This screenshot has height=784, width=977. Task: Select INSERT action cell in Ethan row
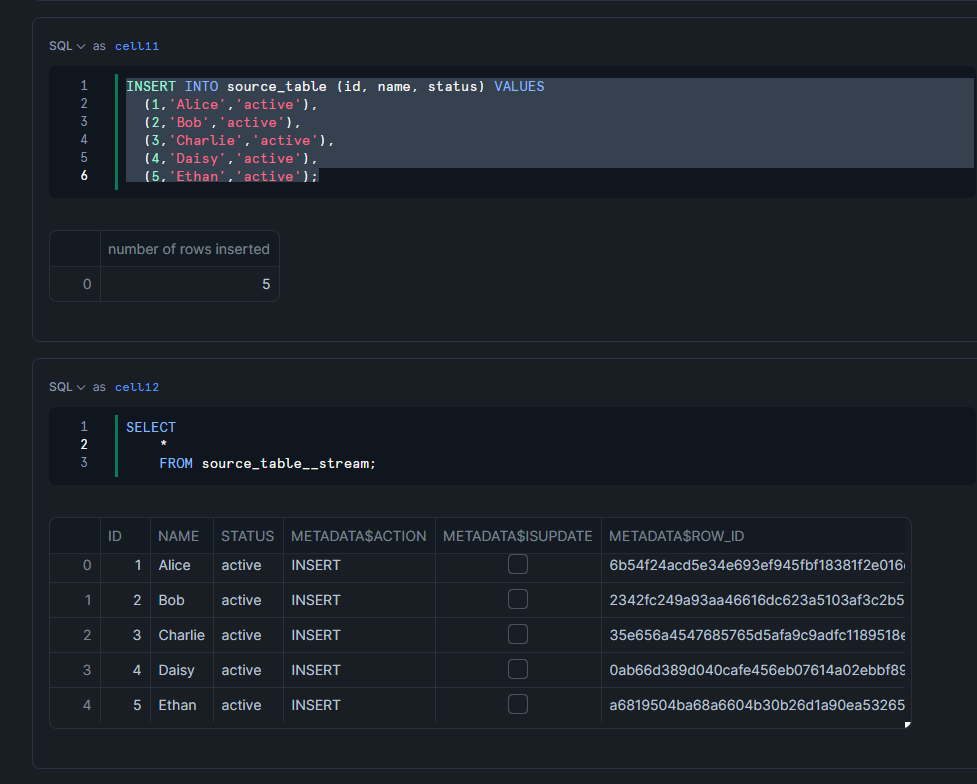point(359,705)
